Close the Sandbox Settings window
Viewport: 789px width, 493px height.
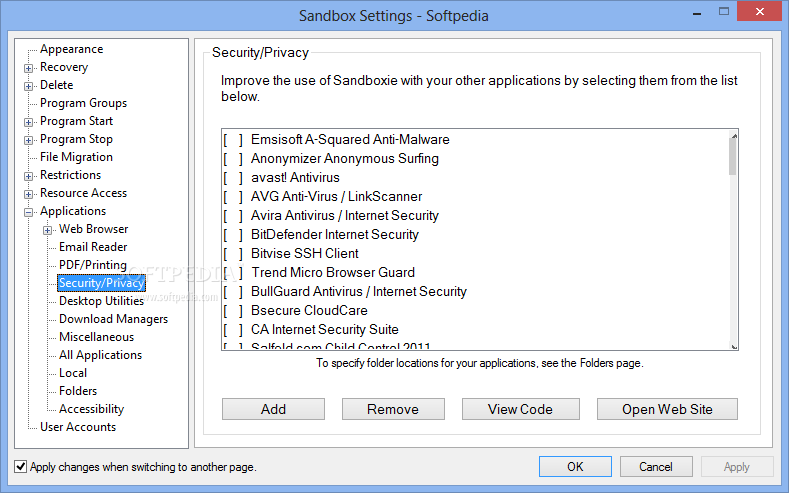click(760, 11)
